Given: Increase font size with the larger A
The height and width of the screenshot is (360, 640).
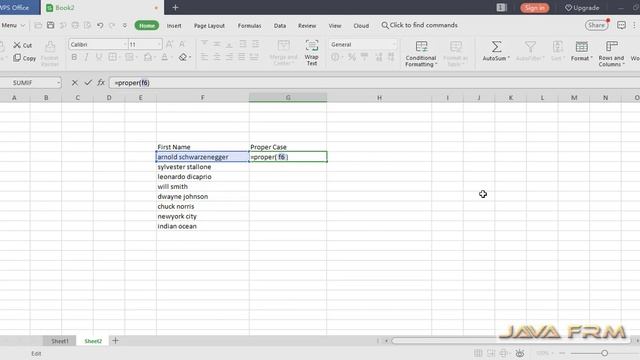Looking at the screenshot, I should pos(169,44).
